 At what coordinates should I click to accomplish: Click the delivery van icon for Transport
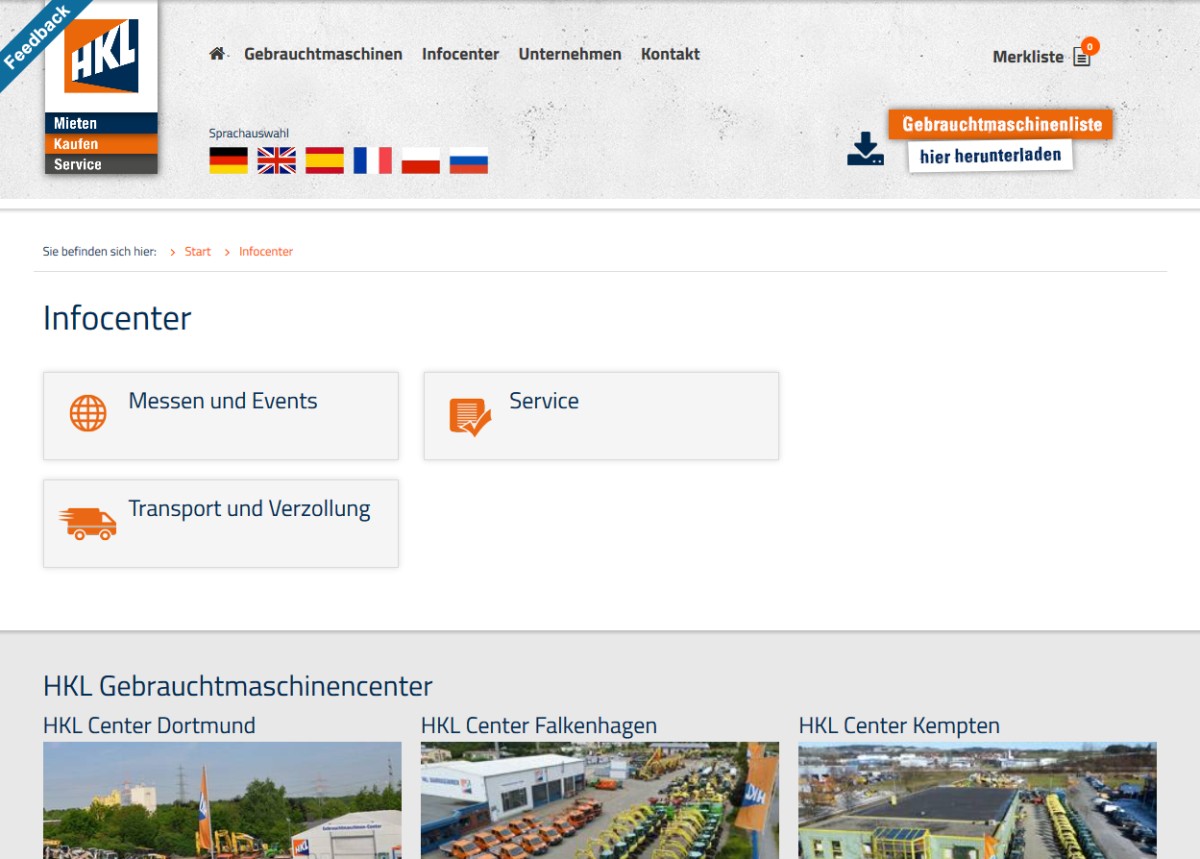pos(88,523)
